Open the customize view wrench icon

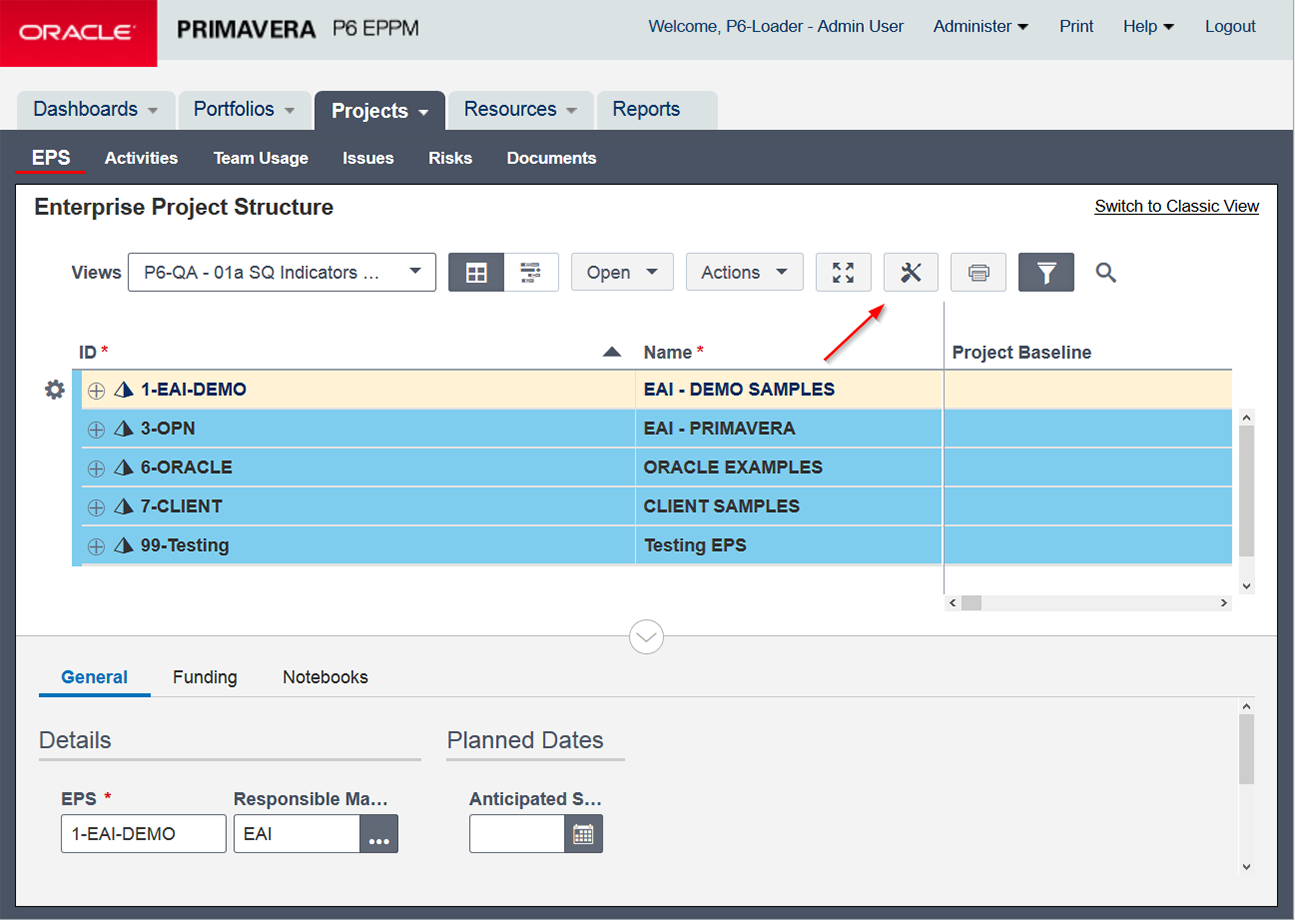[x=911, y=272]
